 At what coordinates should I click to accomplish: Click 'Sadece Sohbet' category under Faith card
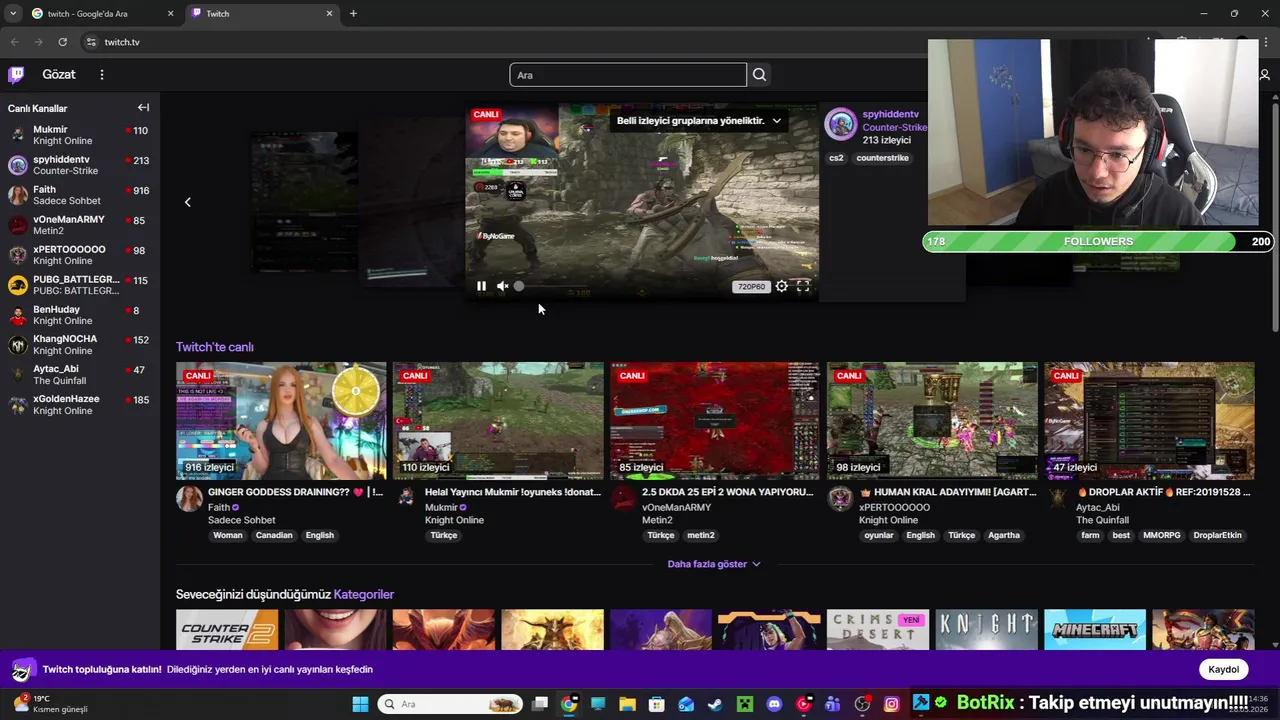(x=241, y=520)
